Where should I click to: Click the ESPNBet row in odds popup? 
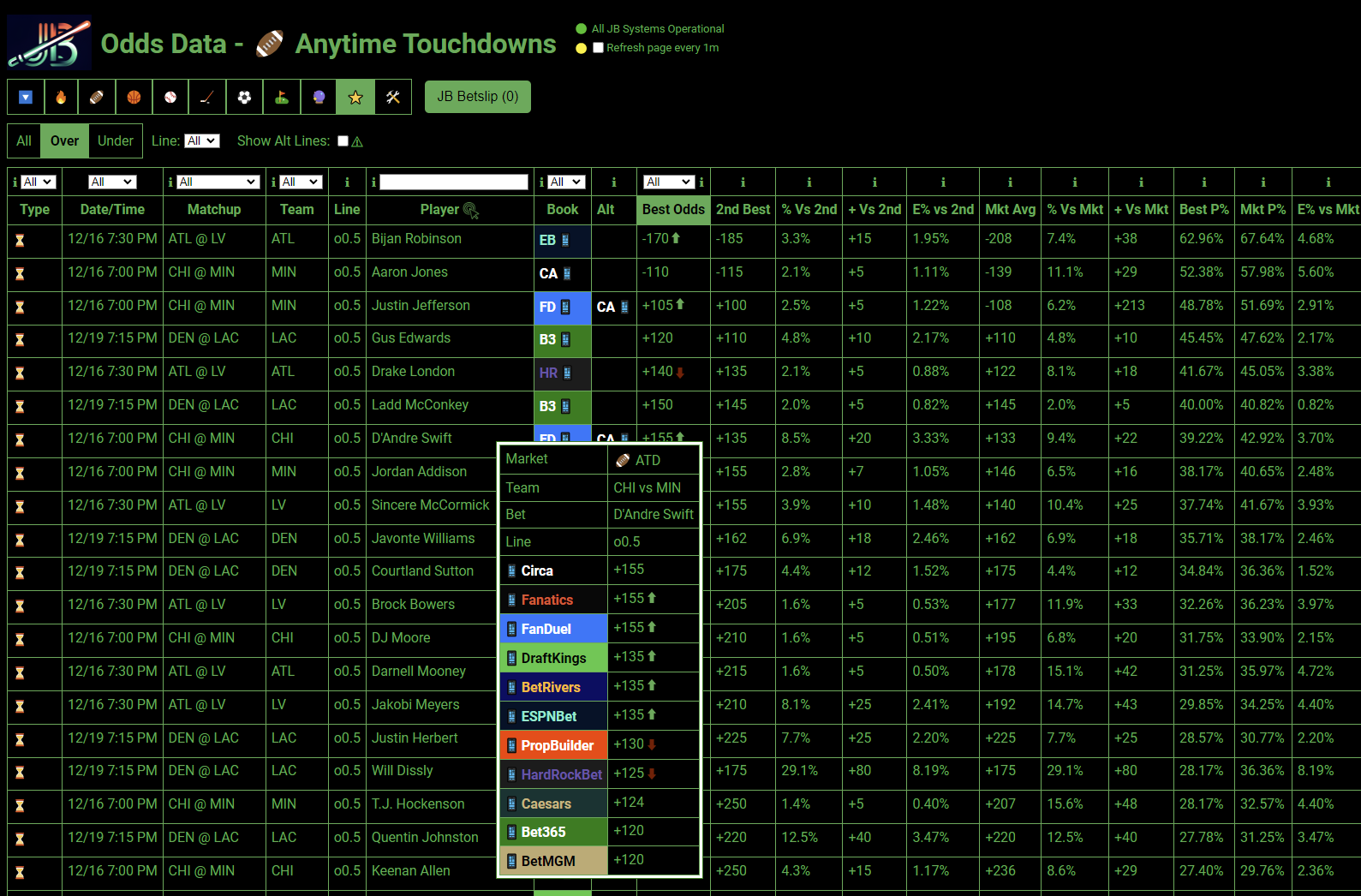600,716
